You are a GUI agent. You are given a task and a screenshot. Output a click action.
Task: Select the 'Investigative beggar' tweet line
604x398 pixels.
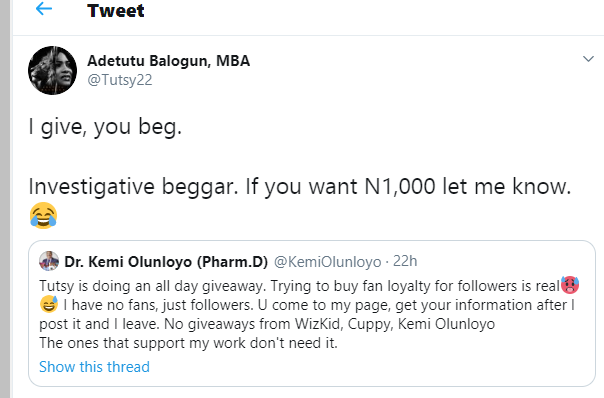click(300, 187)
